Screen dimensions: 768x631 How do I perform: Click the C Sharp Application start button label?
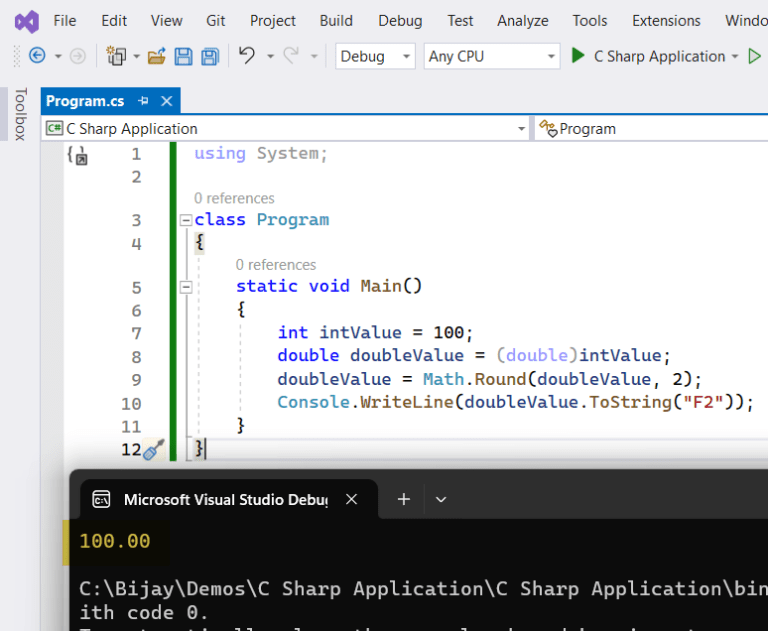pos(659,56)
